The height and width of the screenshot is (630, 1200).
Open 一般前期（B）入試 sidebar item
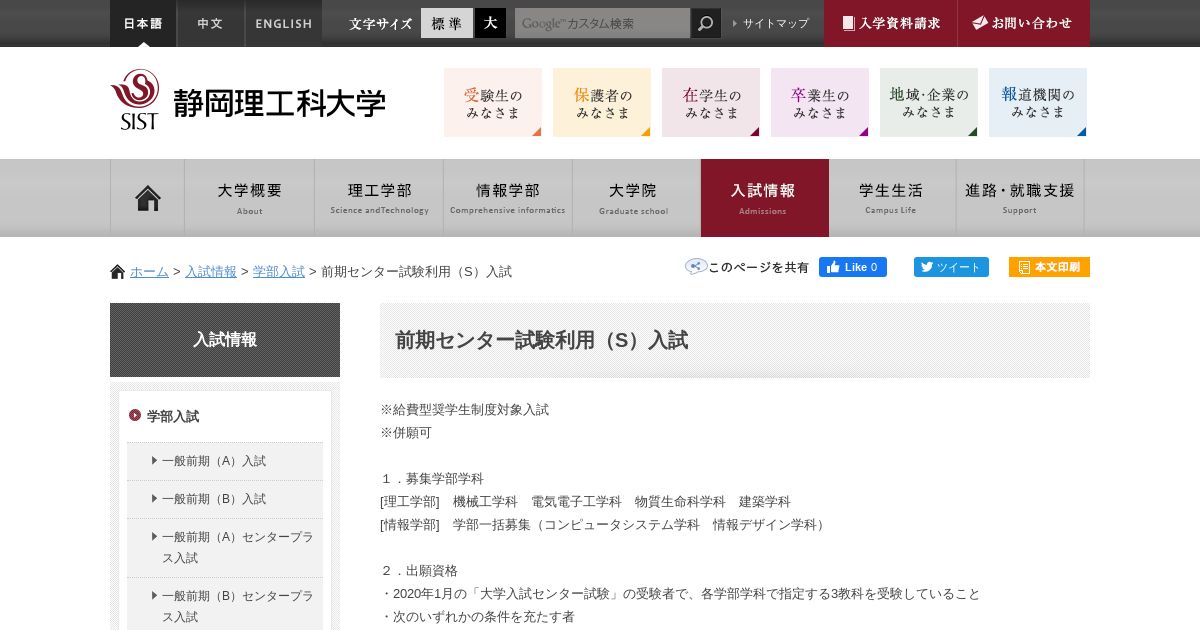(225, 499)
